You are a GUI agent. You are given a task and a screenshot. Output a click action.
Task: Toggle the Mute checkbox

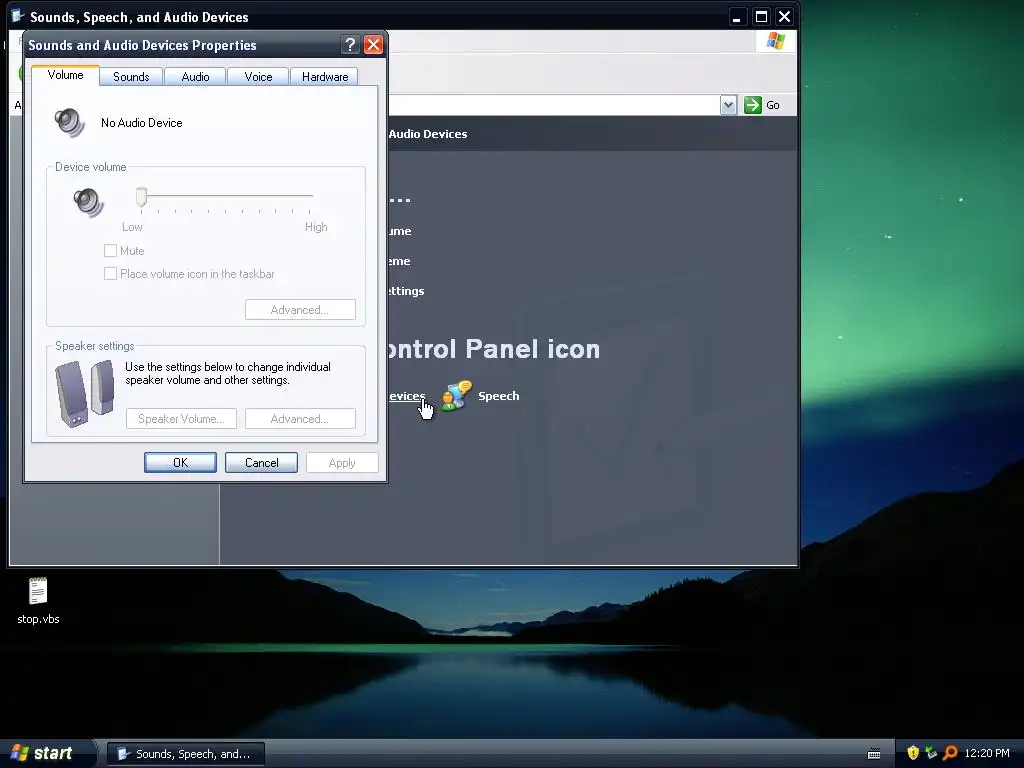(110, 251)
